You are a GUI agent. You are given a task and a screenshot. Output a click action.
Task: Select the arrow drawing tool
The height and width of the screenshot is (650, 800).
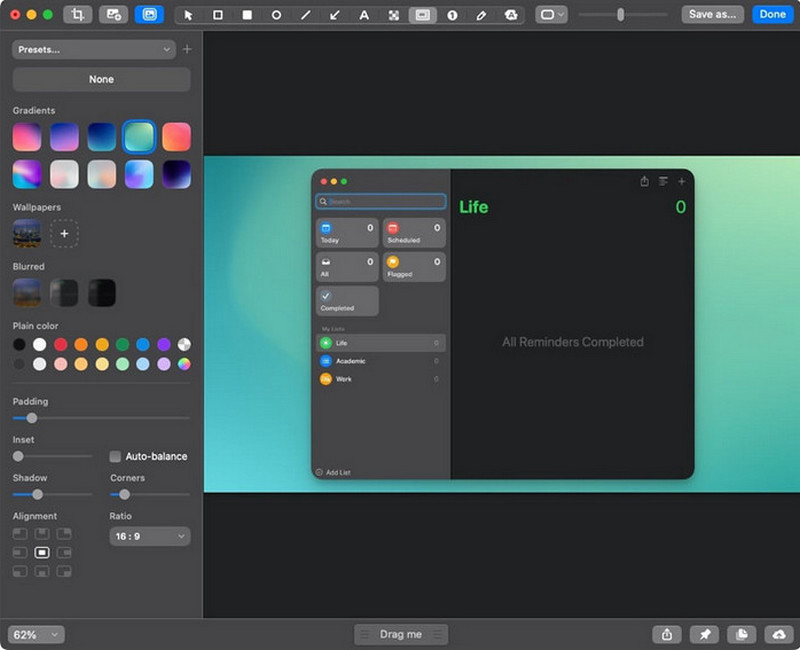[335, 15]
